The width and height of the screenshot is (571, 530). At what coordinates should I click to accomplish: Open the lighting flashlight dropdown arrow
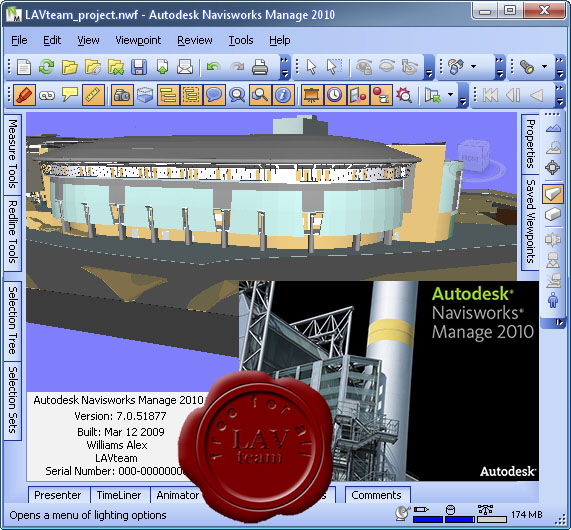(544, 67)
